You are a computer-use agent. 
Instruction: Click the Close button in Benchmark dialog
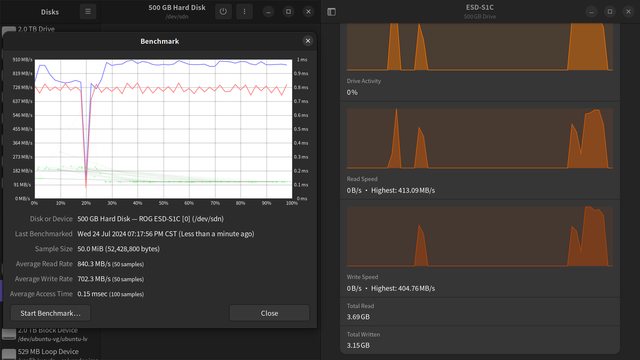point(269,313)
